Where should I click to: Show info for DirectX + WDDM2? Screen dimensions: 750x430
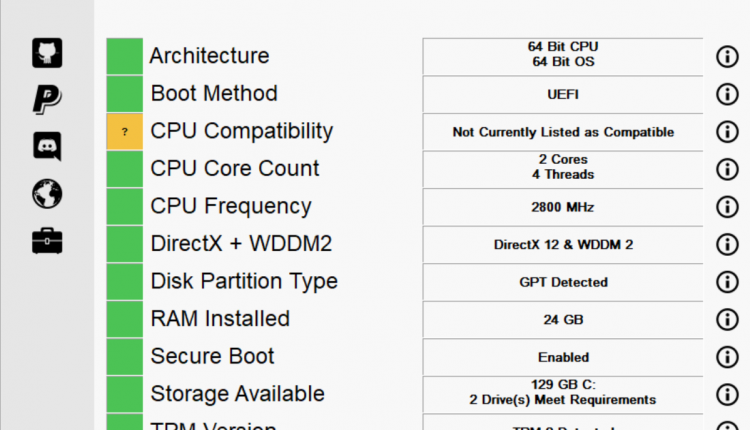[727, 244]
